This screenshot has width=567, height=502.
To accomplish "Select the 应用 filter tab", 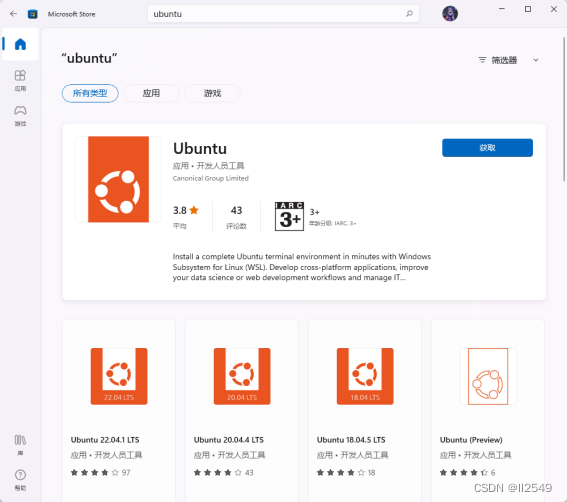I will 151,93.
